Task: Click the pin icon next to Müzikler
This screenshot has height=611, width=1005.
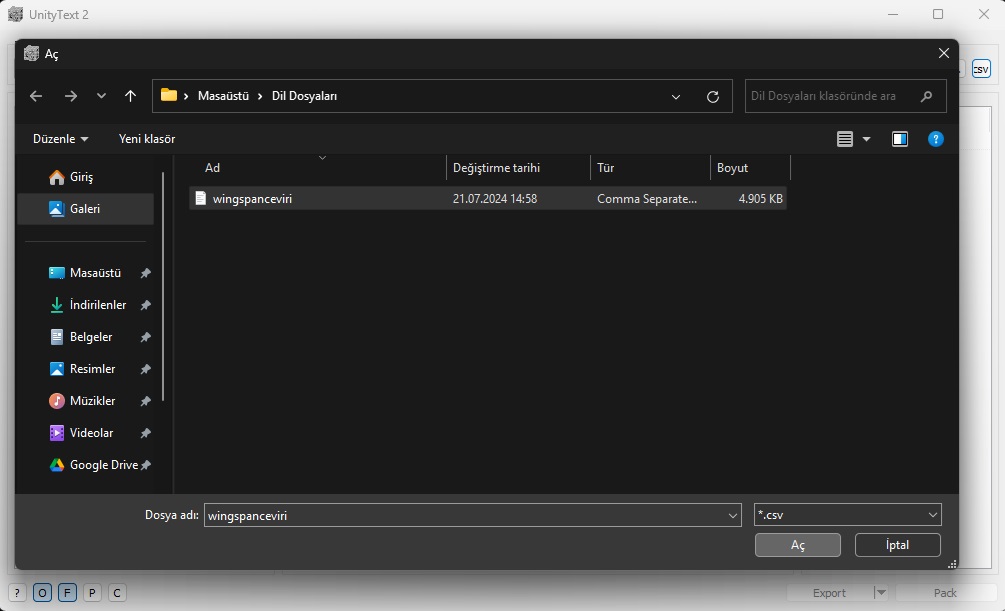Action: [x=145, y=401]
